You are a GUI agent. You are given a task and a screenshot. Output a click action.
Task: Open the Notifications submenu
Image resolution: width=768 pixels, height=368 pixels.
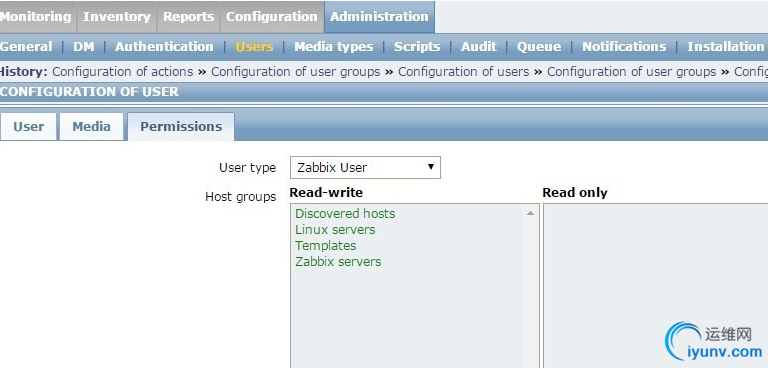(x=624, y=47)
